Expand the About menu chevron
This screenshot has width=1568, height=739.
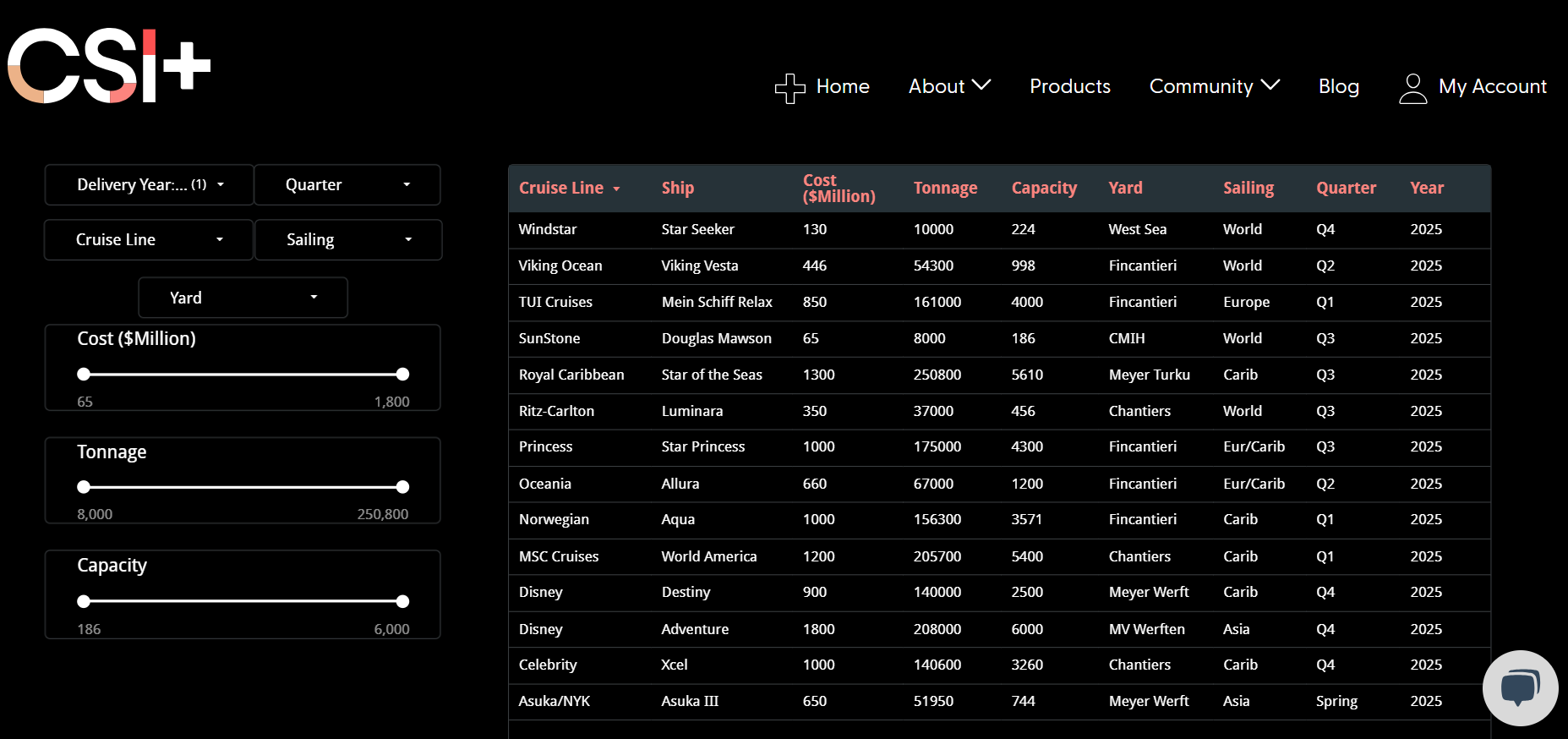981,85
